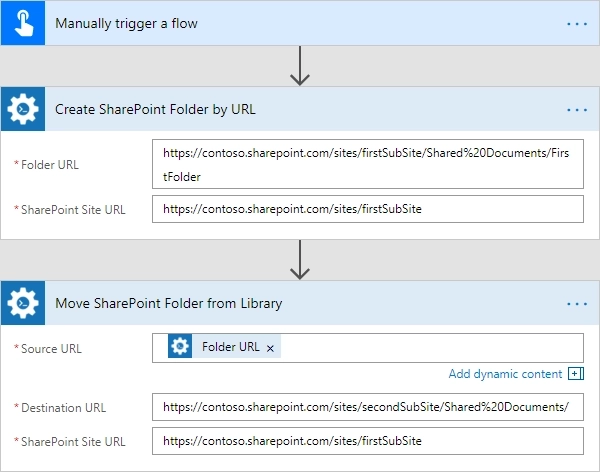This screenshot has height=472, width=600.
Task: Click the gear icon inside the Folder URL token
Action: coord(180,346)
